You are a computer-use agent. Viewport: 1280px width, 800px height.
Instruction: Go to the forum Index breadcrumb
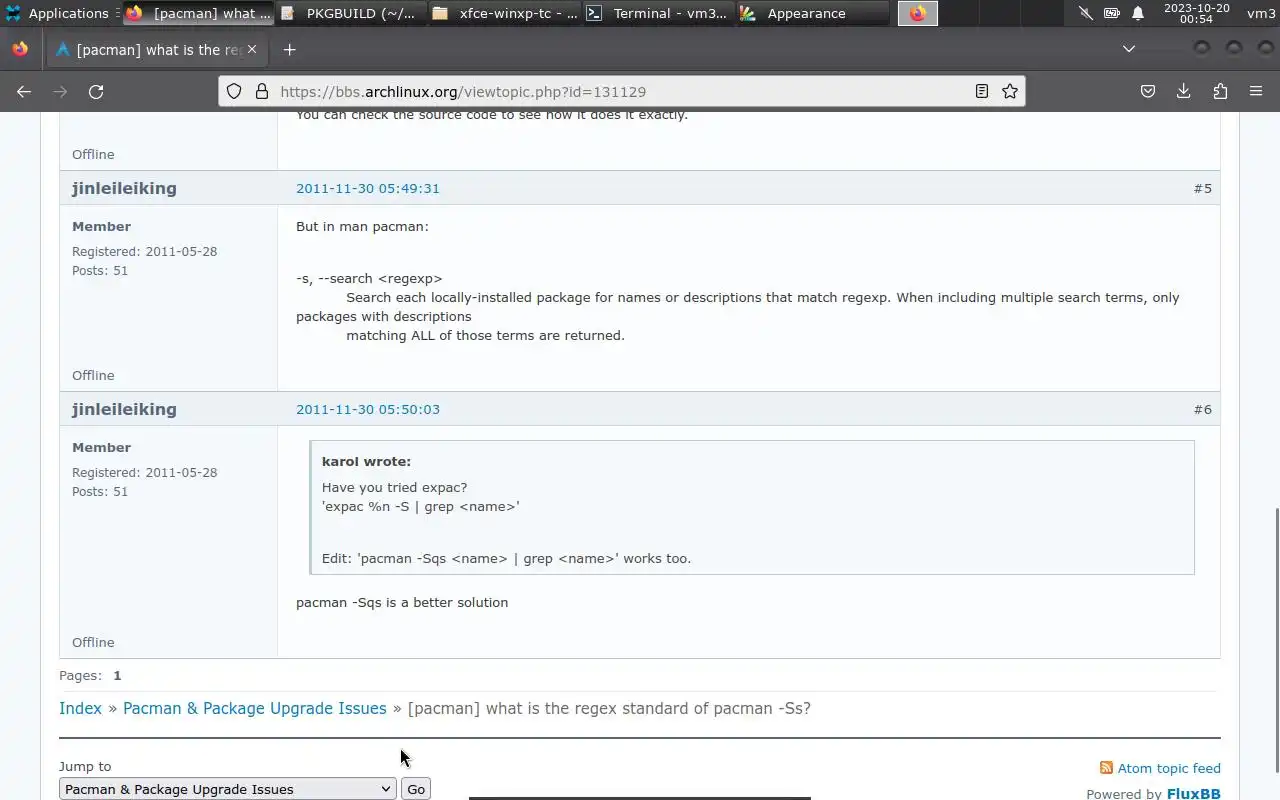pos(80,708)
